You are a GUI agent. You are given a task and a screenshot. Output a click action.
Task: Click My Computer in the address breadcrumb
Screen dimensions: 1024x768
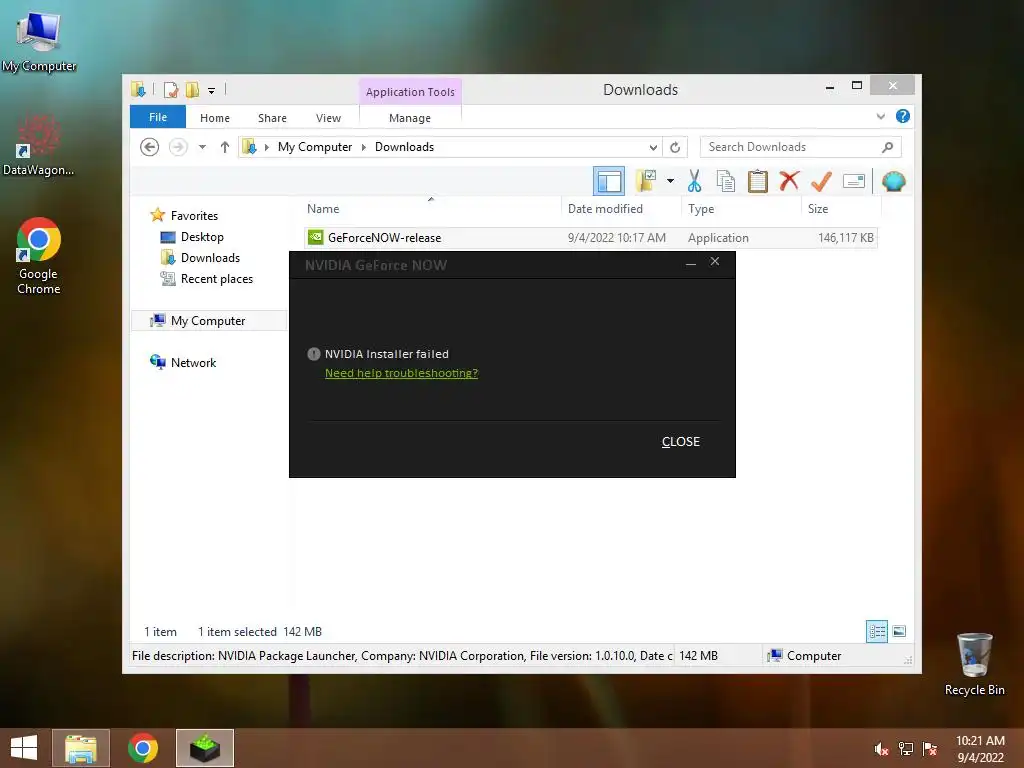315,147
